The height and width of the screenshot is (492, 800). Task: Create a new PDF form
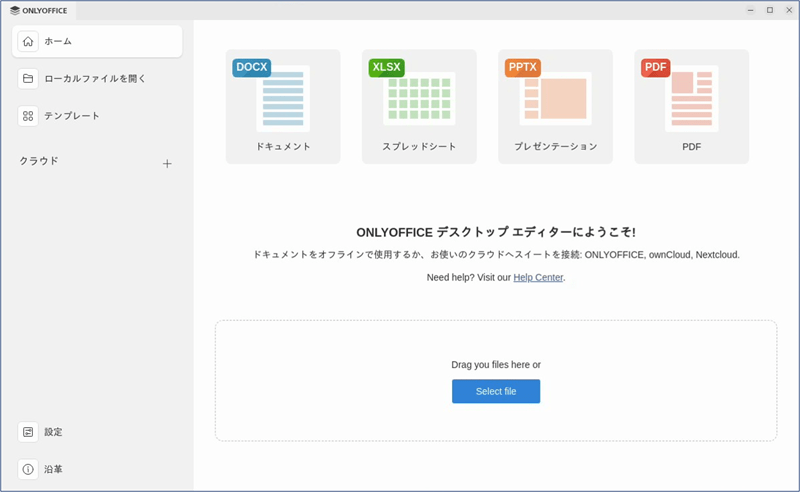pyautogui.click(x=692, y=107)
